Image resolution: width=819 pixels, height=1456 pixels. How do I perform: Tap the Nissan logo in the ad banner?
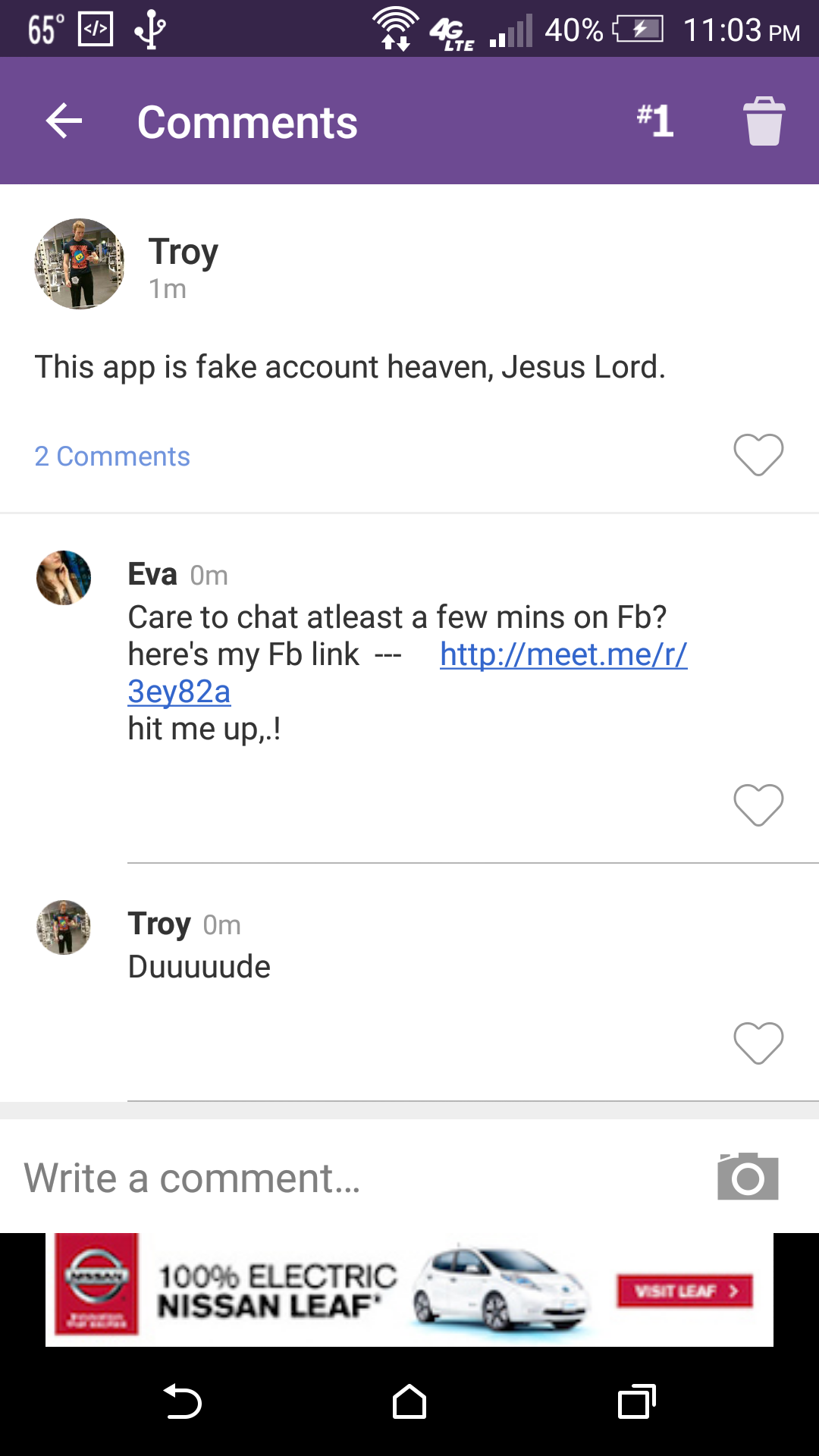pyautogui.click(x=96, y=1284)
